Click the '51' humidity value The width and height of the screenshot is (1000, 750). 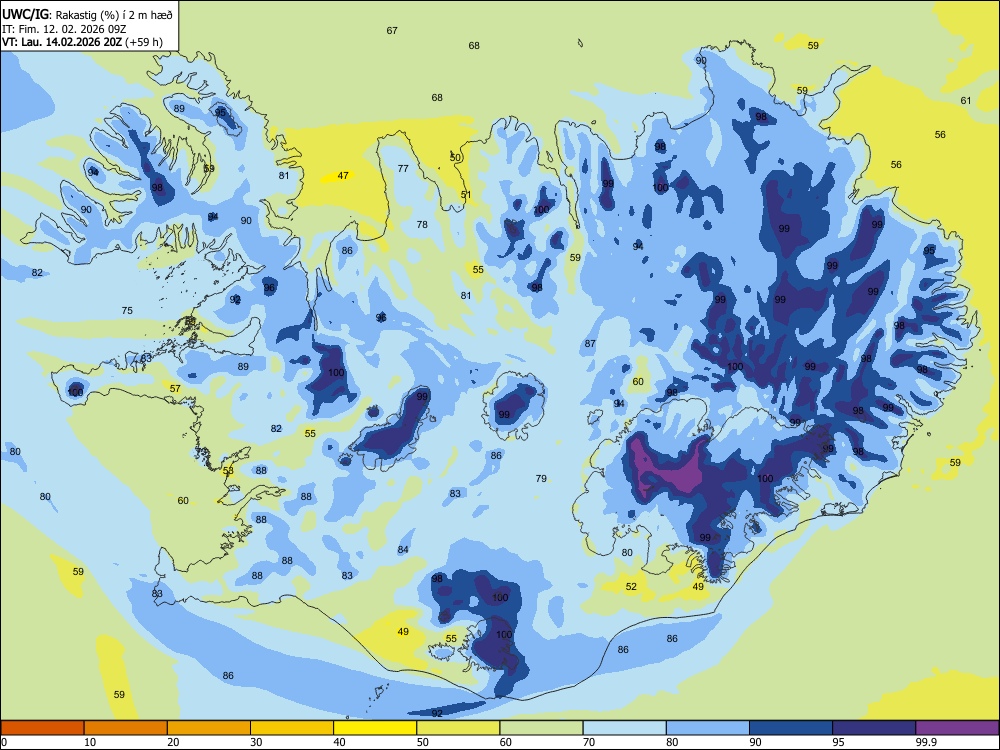point(466,195)
